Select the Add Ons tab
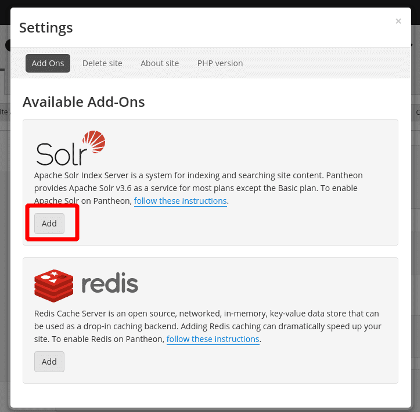The height and width of the screenshot is (412, 420). (x=48, y=63)
